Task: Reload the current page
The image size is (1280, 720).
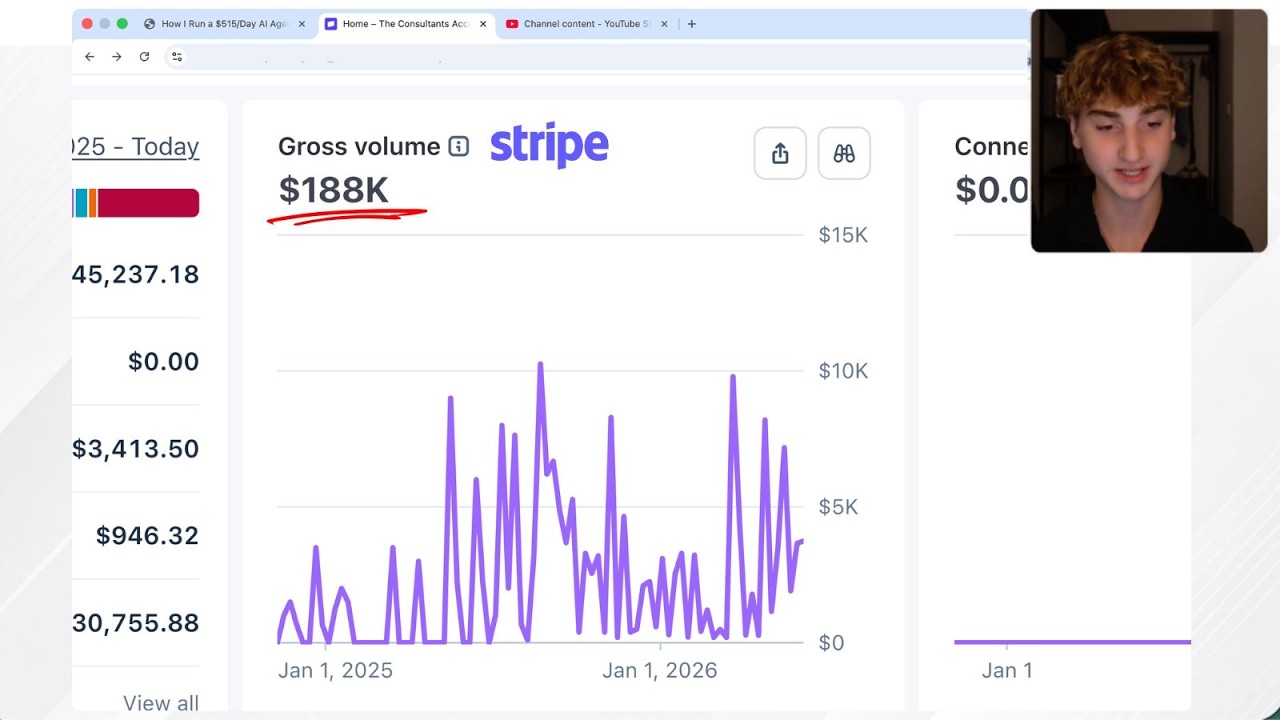Action: coord(144,57)
